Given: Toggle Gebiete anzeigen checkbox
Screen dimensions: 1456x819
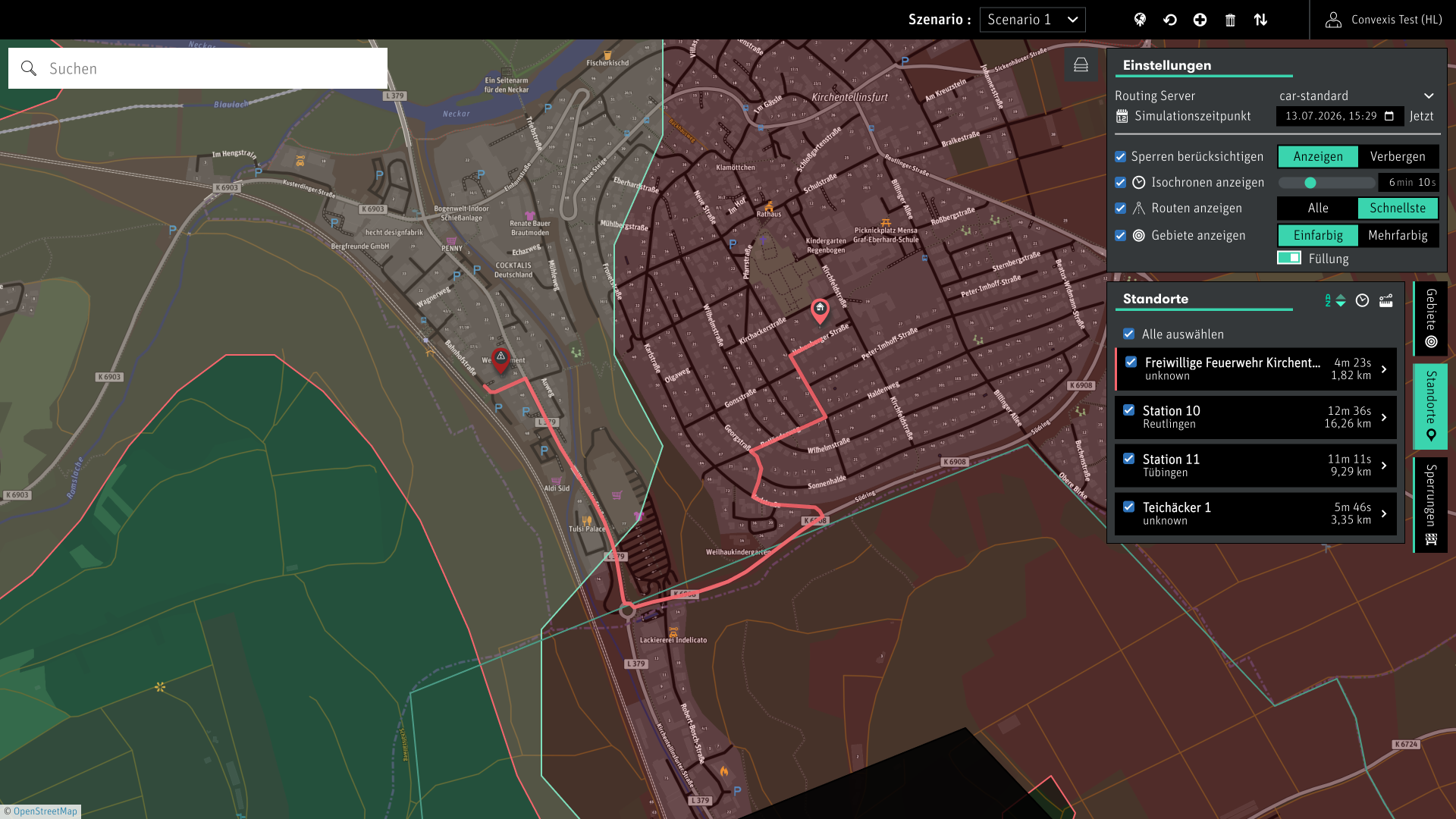Looking at the screenshot, I should pyautogui.click(x=1120, y=235).
